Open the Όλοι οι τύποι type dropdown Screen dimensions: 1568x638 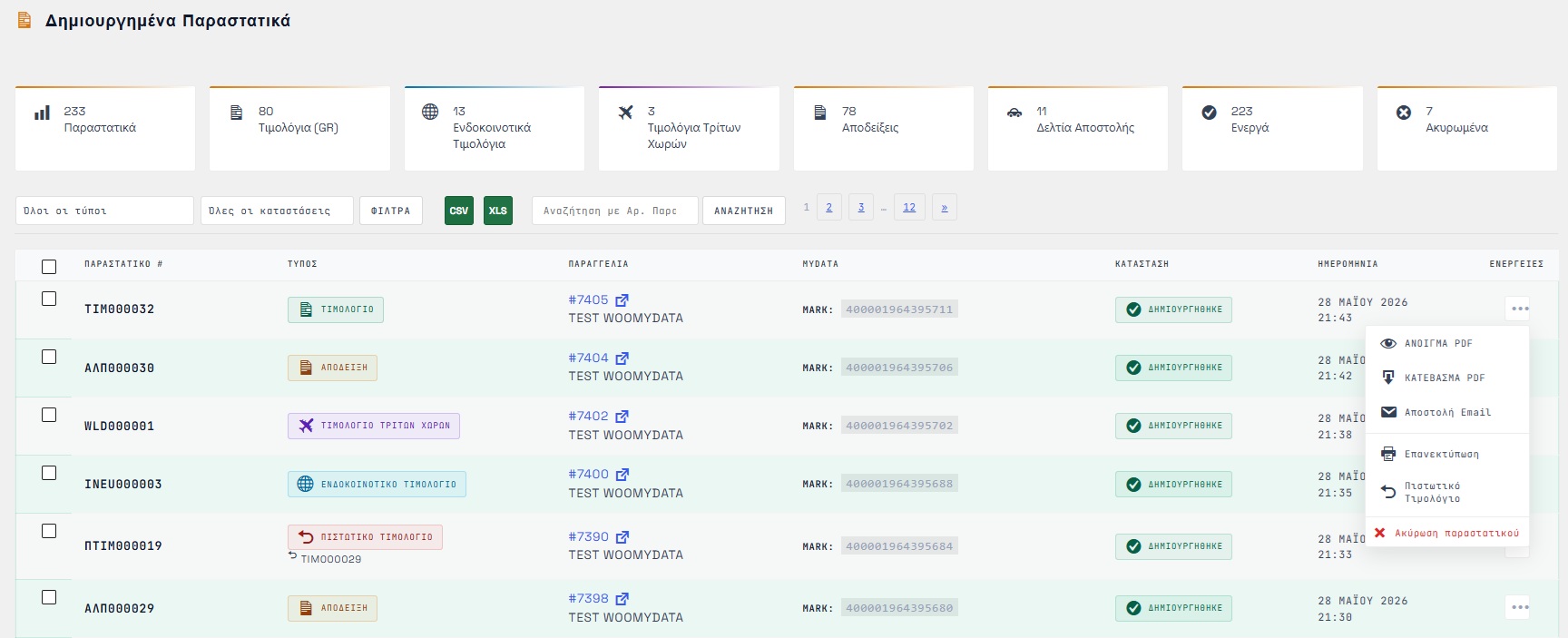coord(104,211)
